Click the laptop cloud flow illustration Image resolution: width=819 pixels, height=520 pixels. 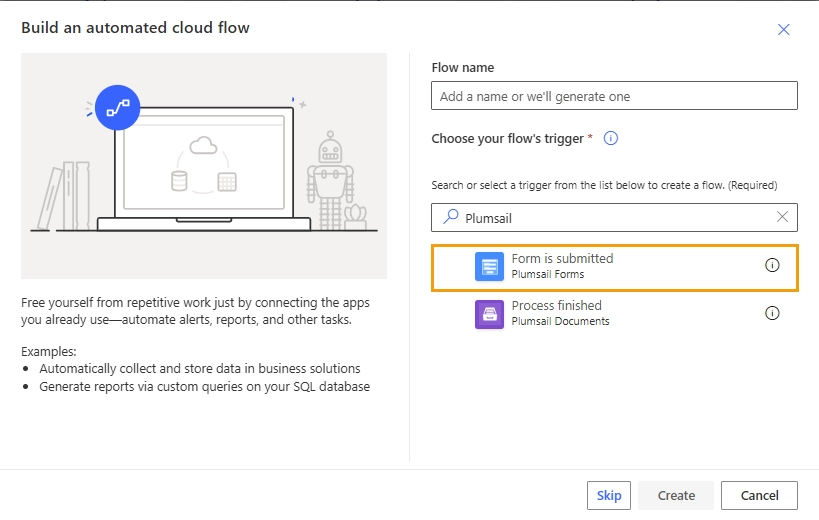tap(204, 166)
